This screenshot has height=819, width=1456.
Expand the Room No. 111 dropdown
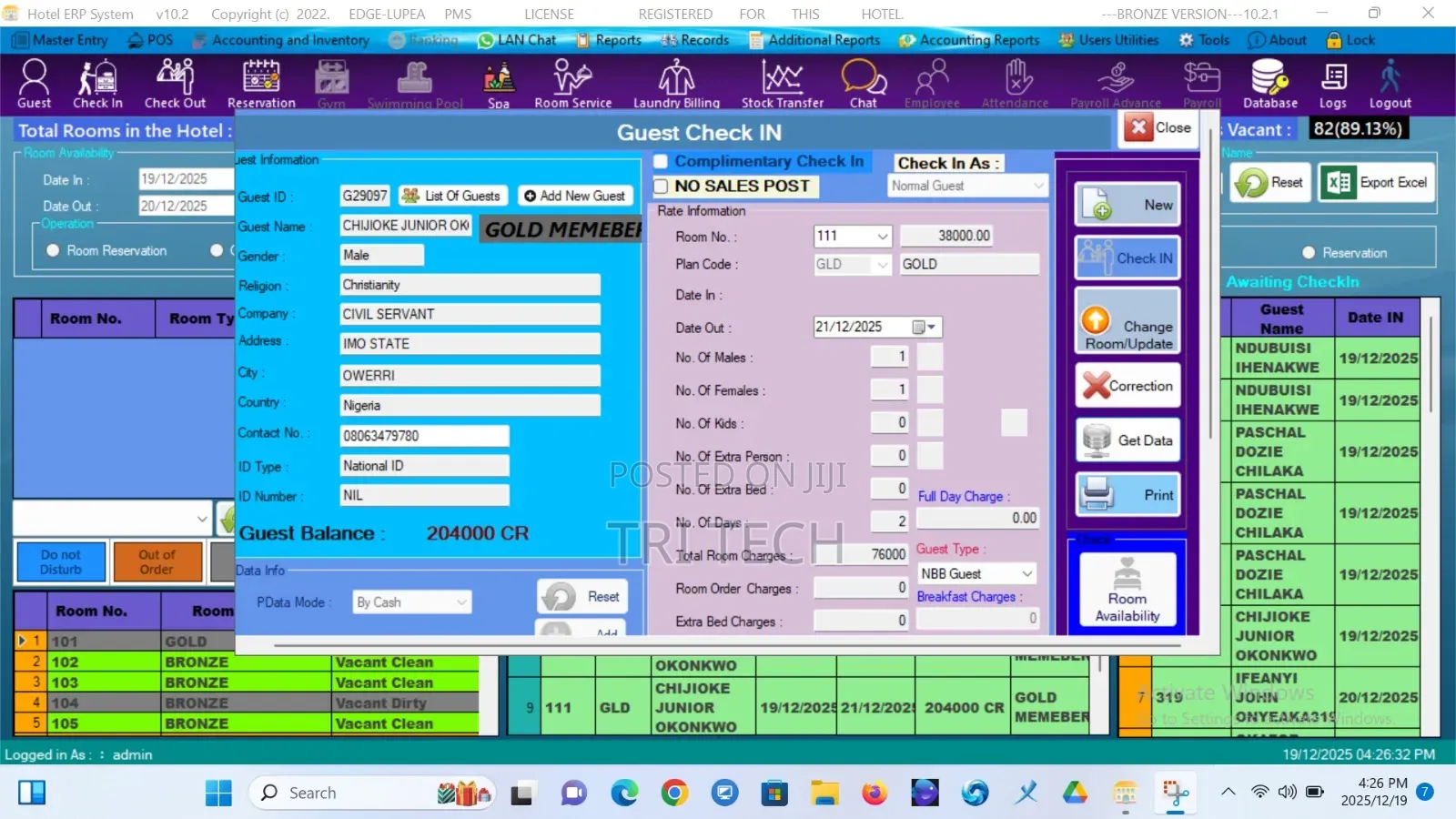coord(882,236)
